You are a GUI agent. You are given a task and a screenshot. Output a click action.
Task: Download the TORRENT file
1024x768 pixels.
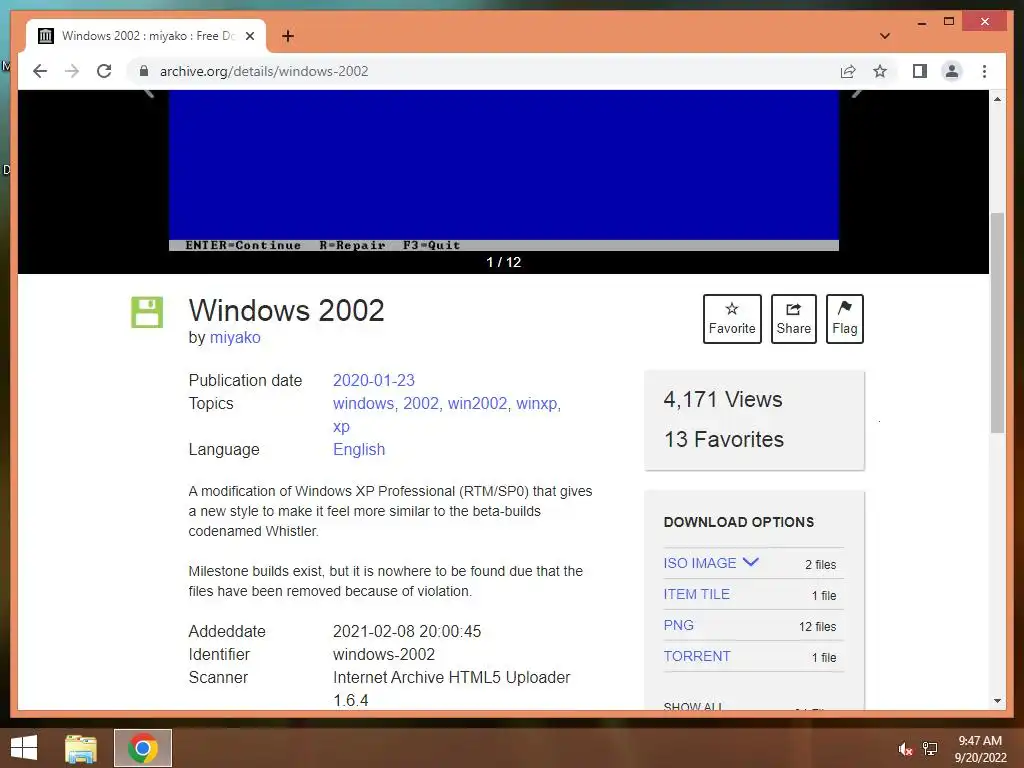coord(697,656)
